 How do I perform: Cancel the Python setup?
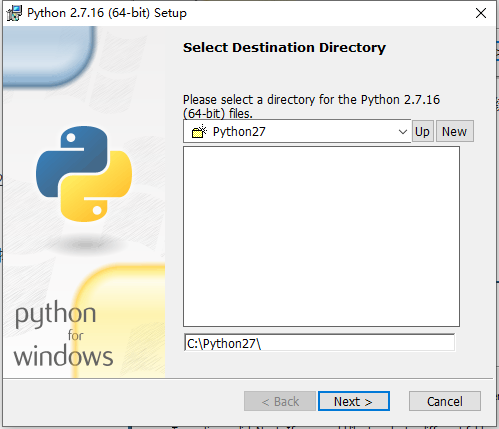445,401
